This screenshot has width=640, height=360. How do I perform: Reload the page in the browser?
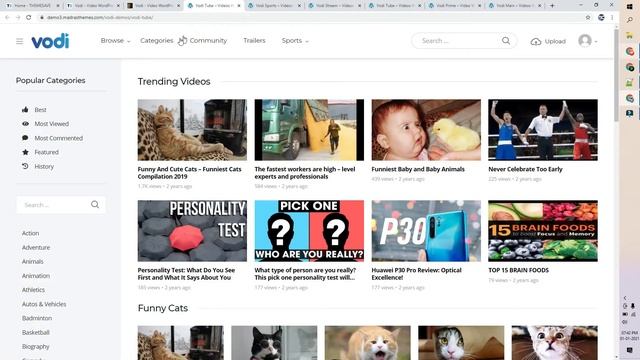coord(29,17)
